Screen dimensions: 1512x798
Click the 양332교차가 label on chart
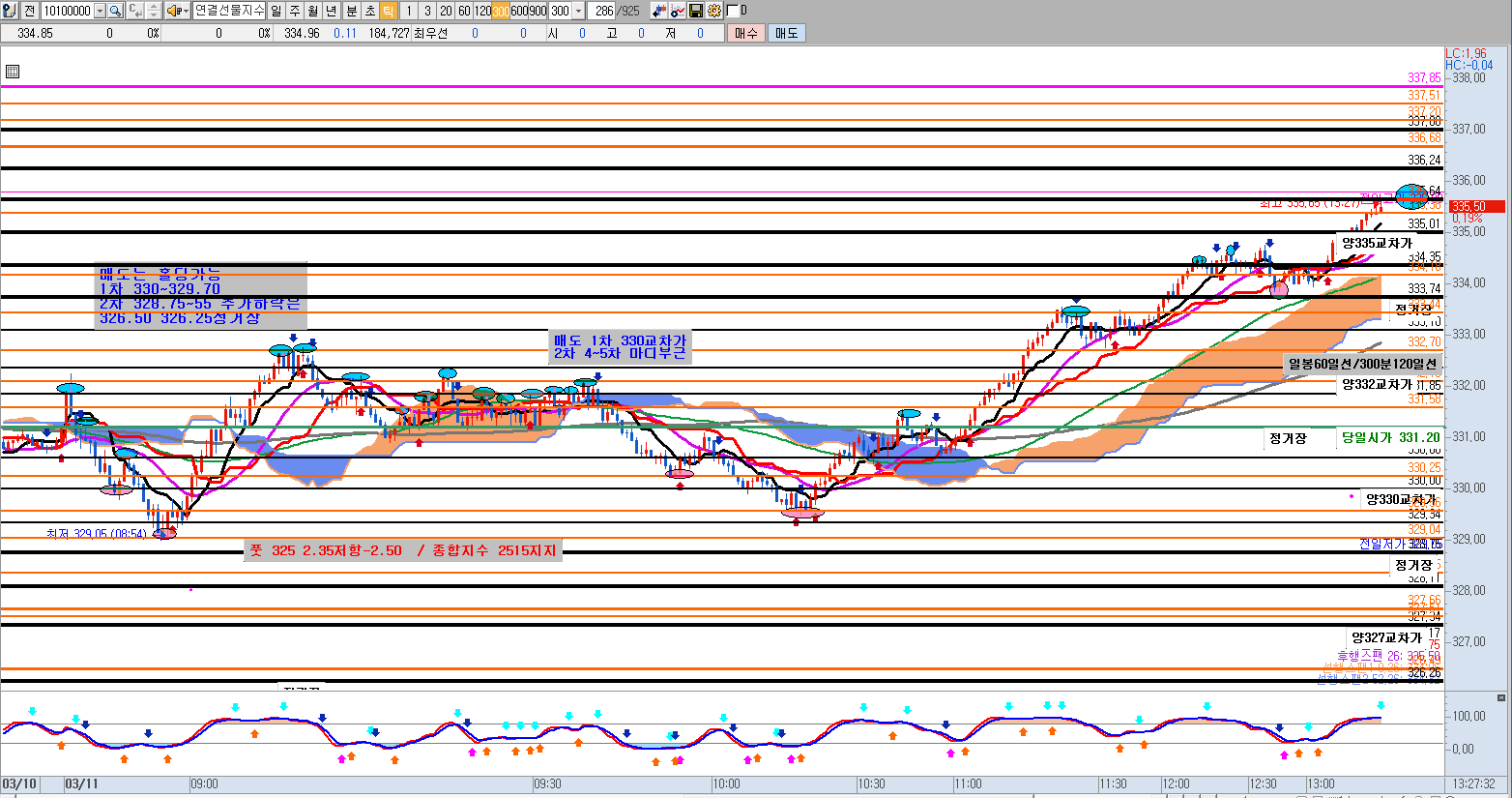point(1377,384)
